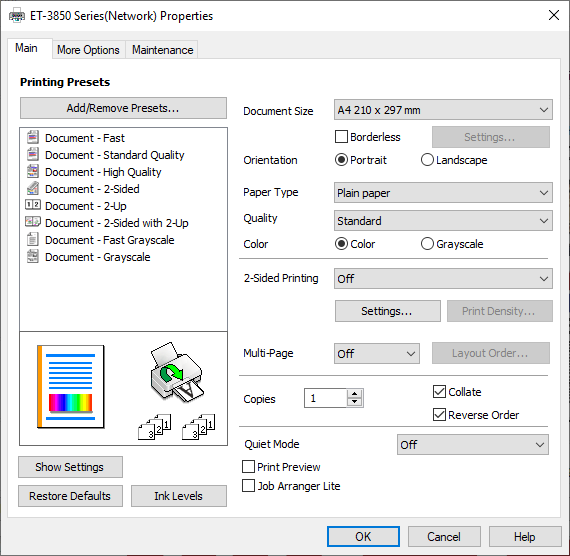Screen dimensions: 570x556
Task: Click the right collated pages icon in the preview pane
Action: tap(198, 427)
